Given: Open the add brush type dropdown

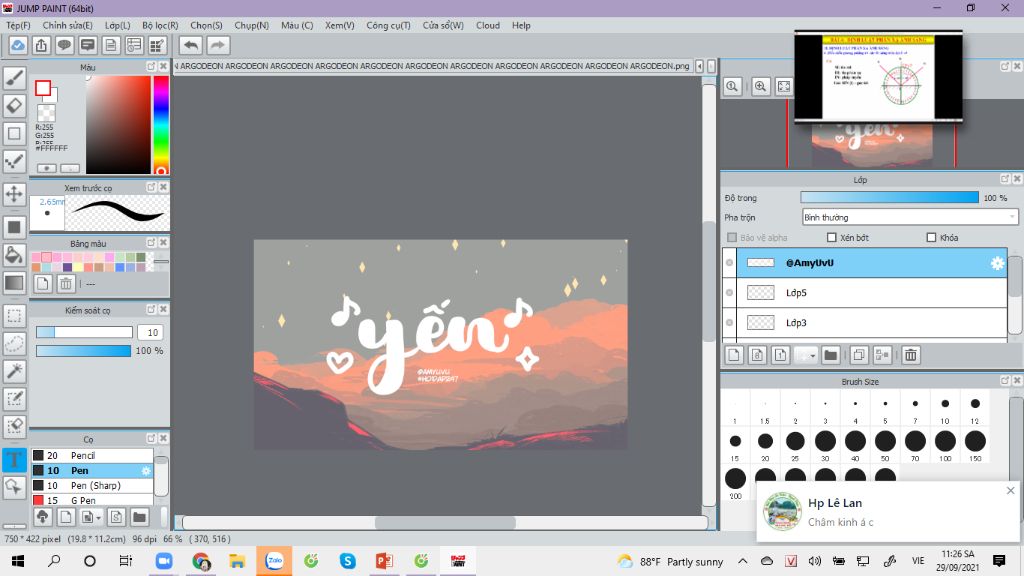Looking at the screenshot, I should (x=90, y=517).
